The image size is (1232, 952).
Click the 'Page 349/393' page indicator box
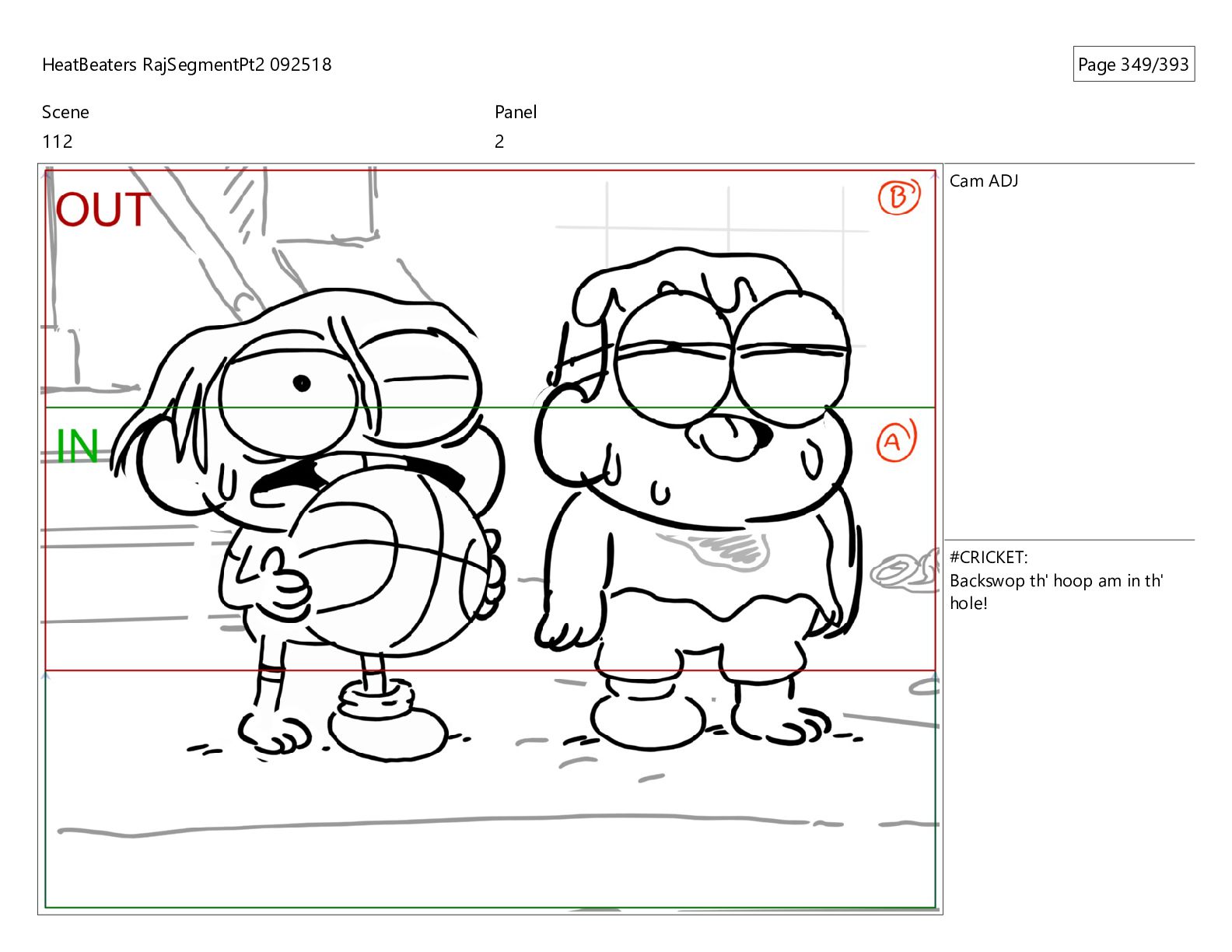point(1133,65)
